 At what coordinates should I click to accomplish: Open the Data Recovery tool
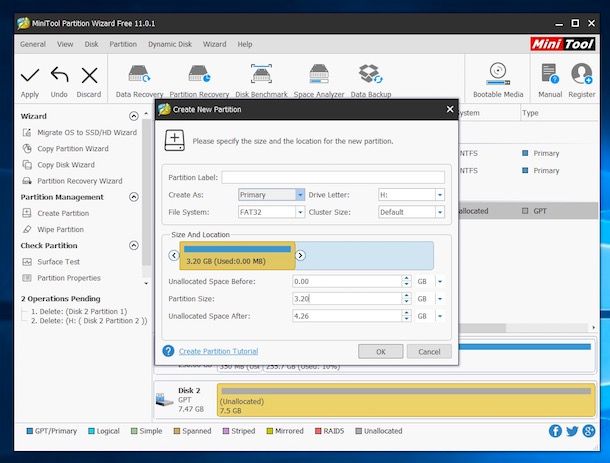pyautogui.click(x=139, y=75)
